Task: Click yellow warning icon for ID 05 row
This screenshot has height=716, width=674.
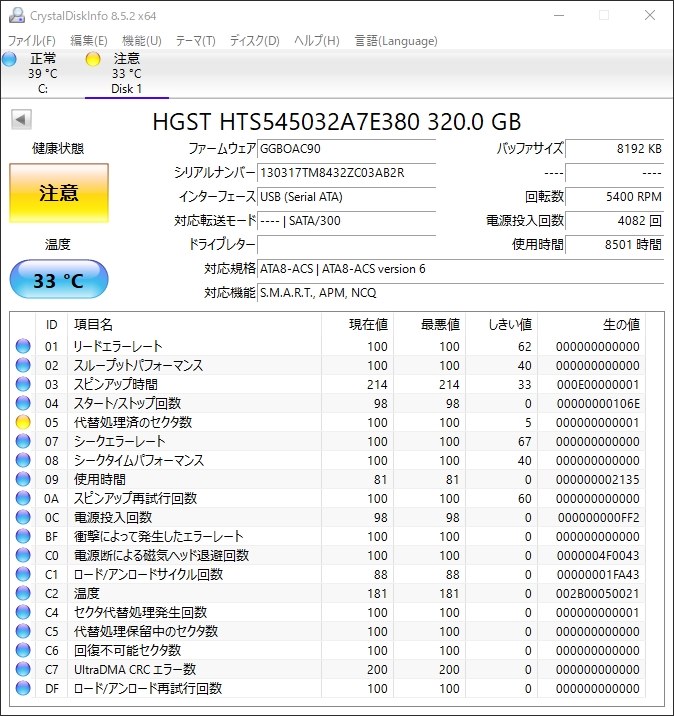Action: point(23,422)
